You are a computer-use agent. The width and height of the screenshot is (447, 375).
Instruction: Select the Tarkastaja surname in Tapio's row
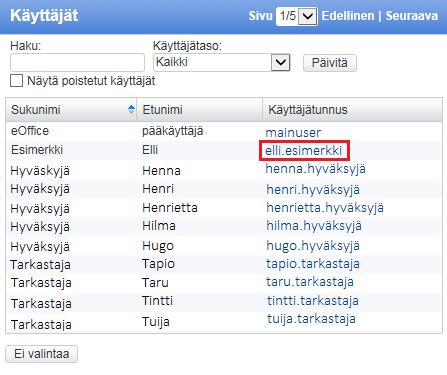click(x=41, y=265)
